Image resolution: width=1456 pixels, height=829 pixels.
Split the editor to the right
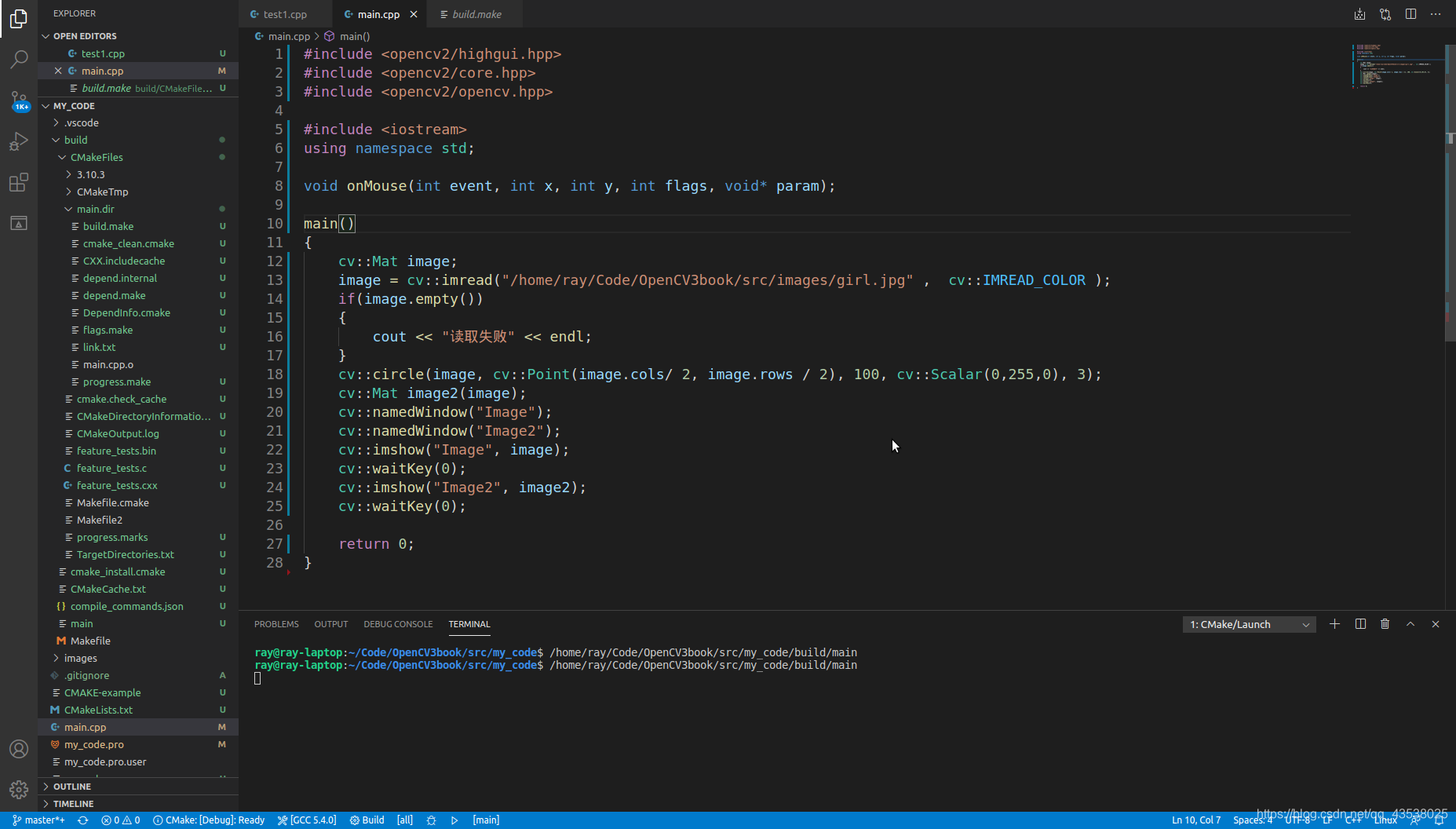(x=1410, y=14)
